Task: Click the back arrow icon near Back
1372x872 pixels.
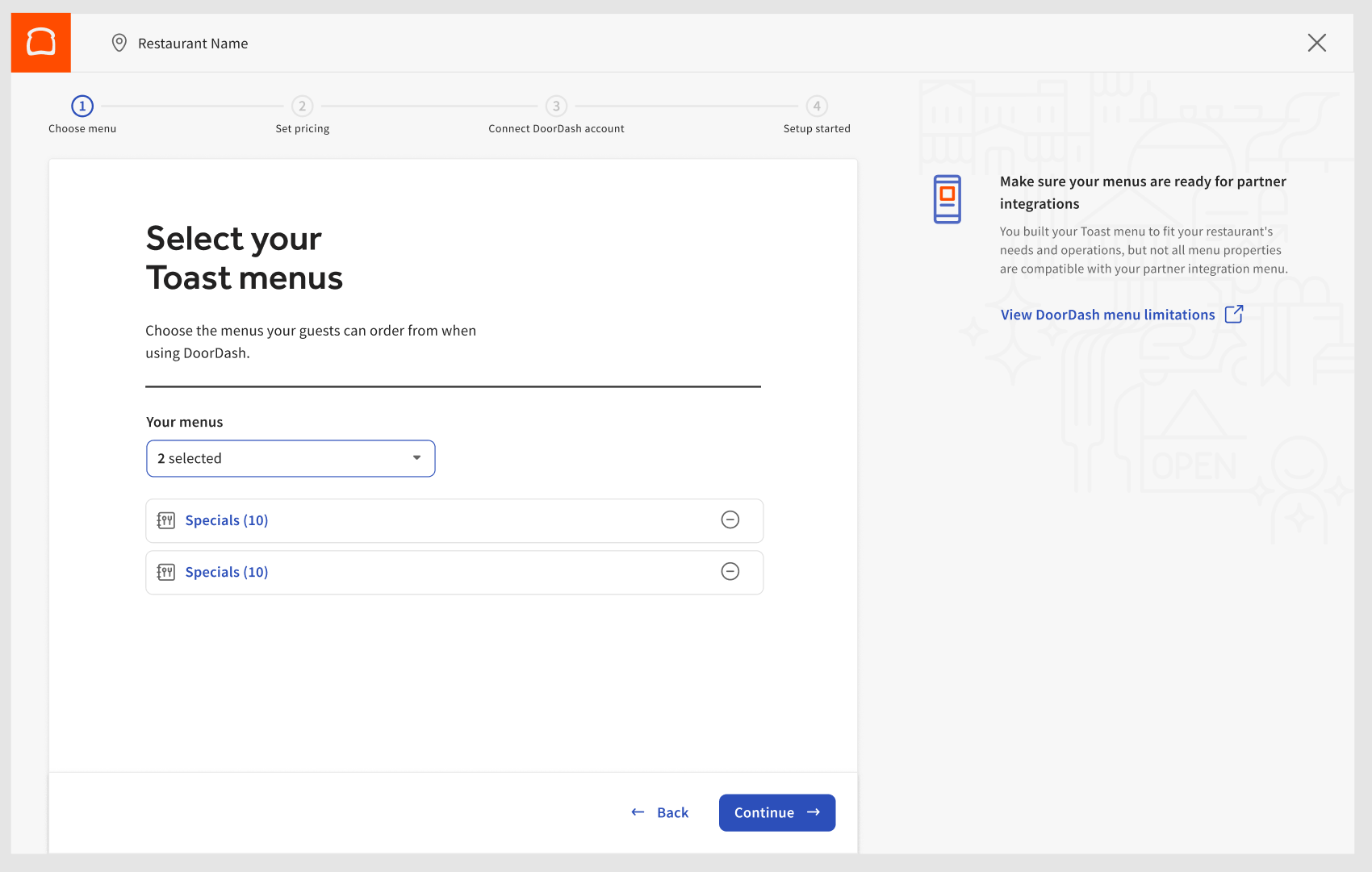Action: pos(637,812)
